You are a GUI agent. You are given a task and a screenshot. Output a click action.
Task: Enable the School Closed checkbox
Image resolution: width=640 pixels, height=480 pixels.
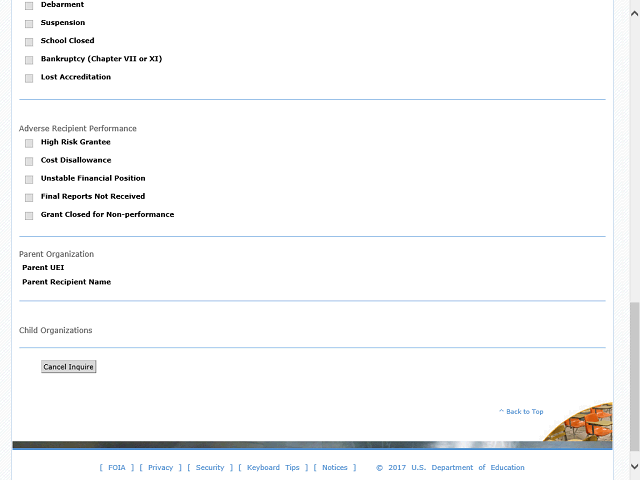29,42
